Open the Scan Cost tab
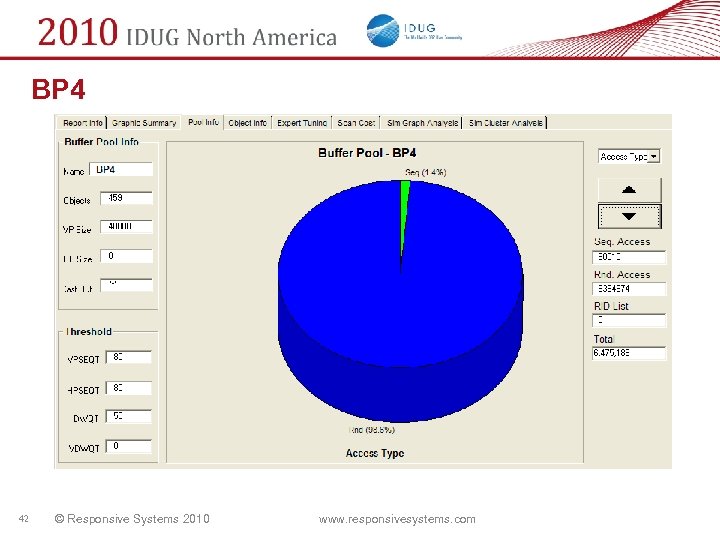The width and height of the screenshot is (720, 540). click(x=356, y=123)
